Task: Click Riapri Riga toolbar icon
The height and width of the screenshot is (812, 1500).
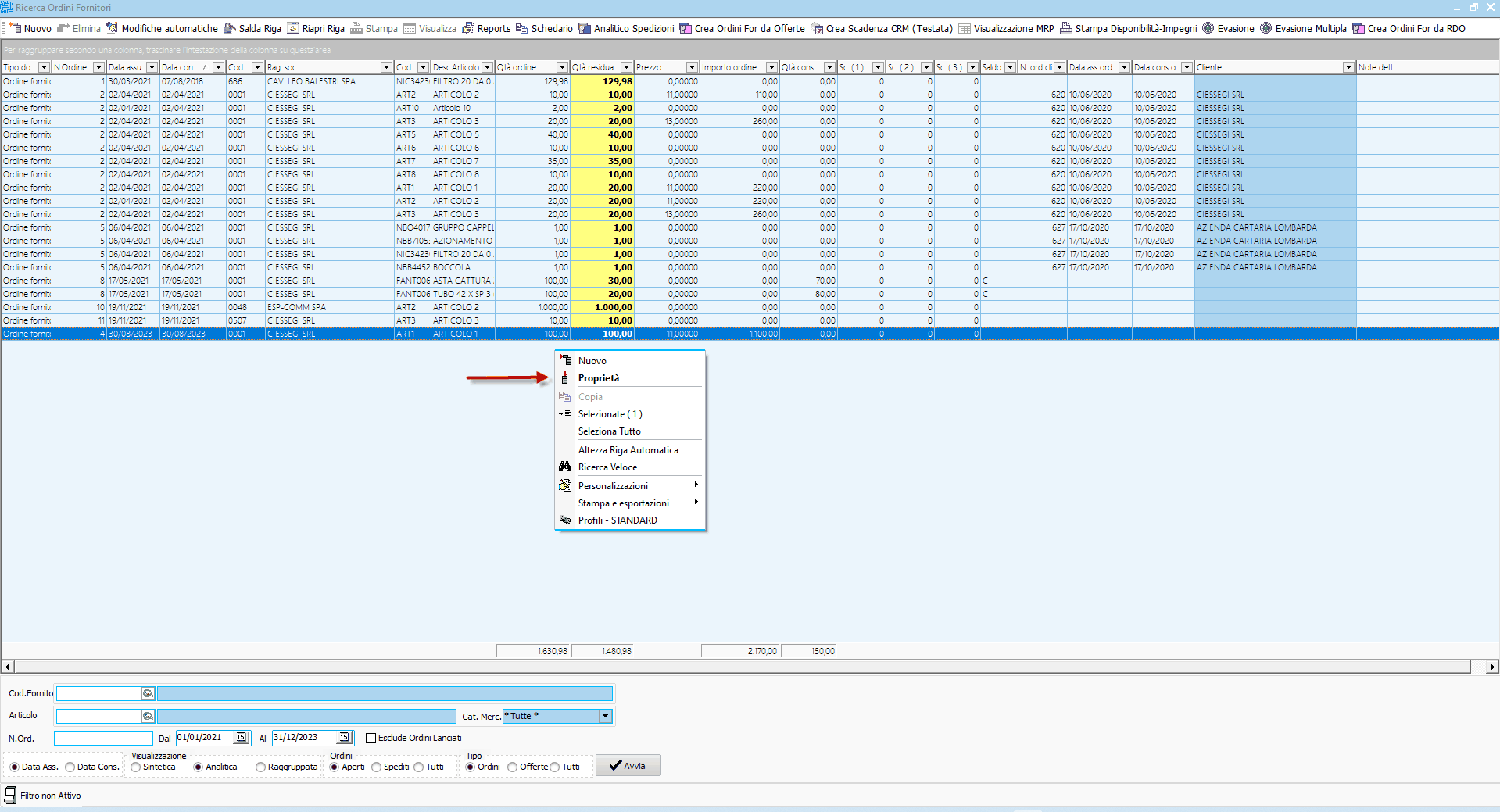Action: coord(293,28)
